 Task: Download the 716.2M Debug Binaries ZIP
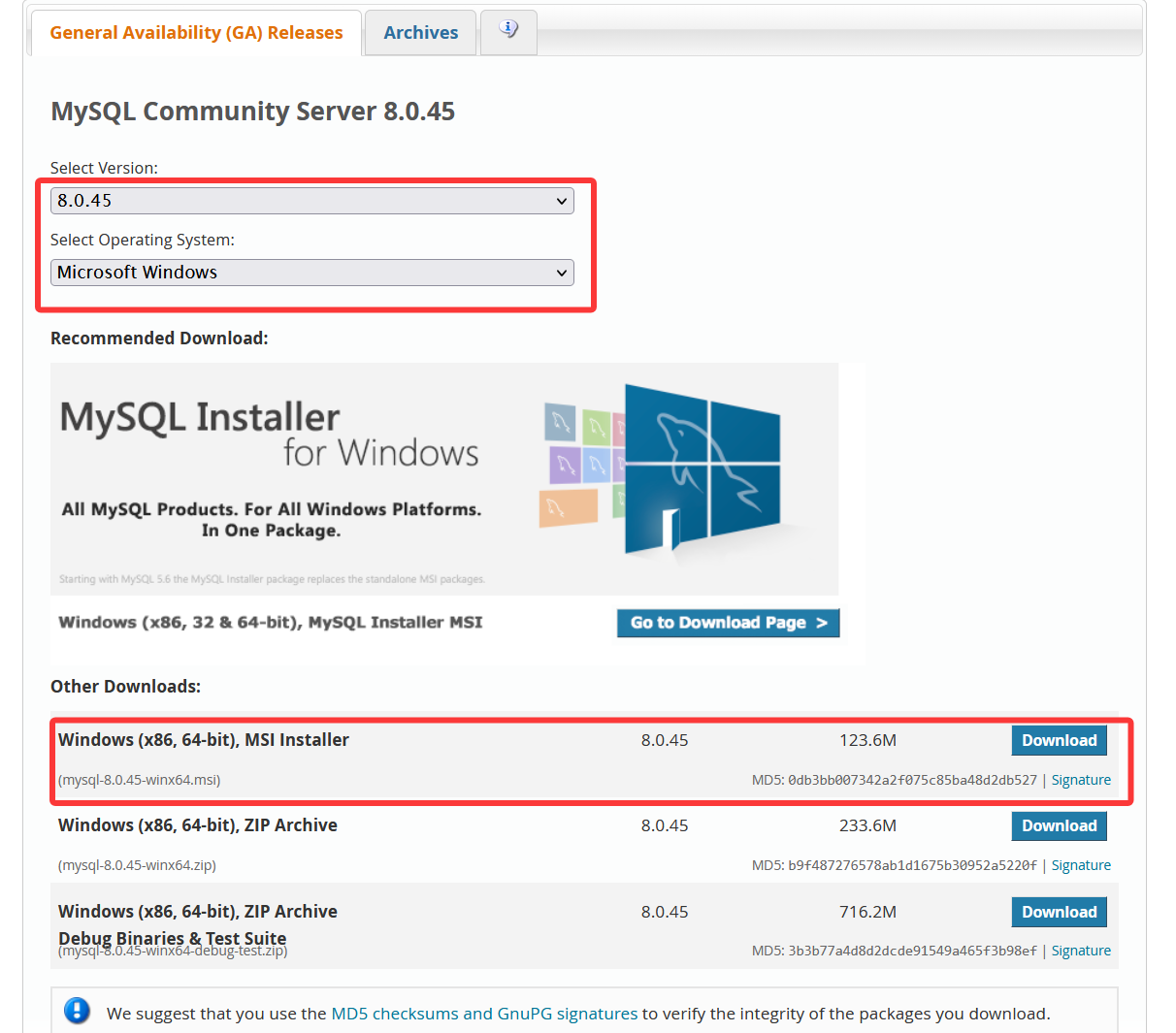tap(1059, 912)
